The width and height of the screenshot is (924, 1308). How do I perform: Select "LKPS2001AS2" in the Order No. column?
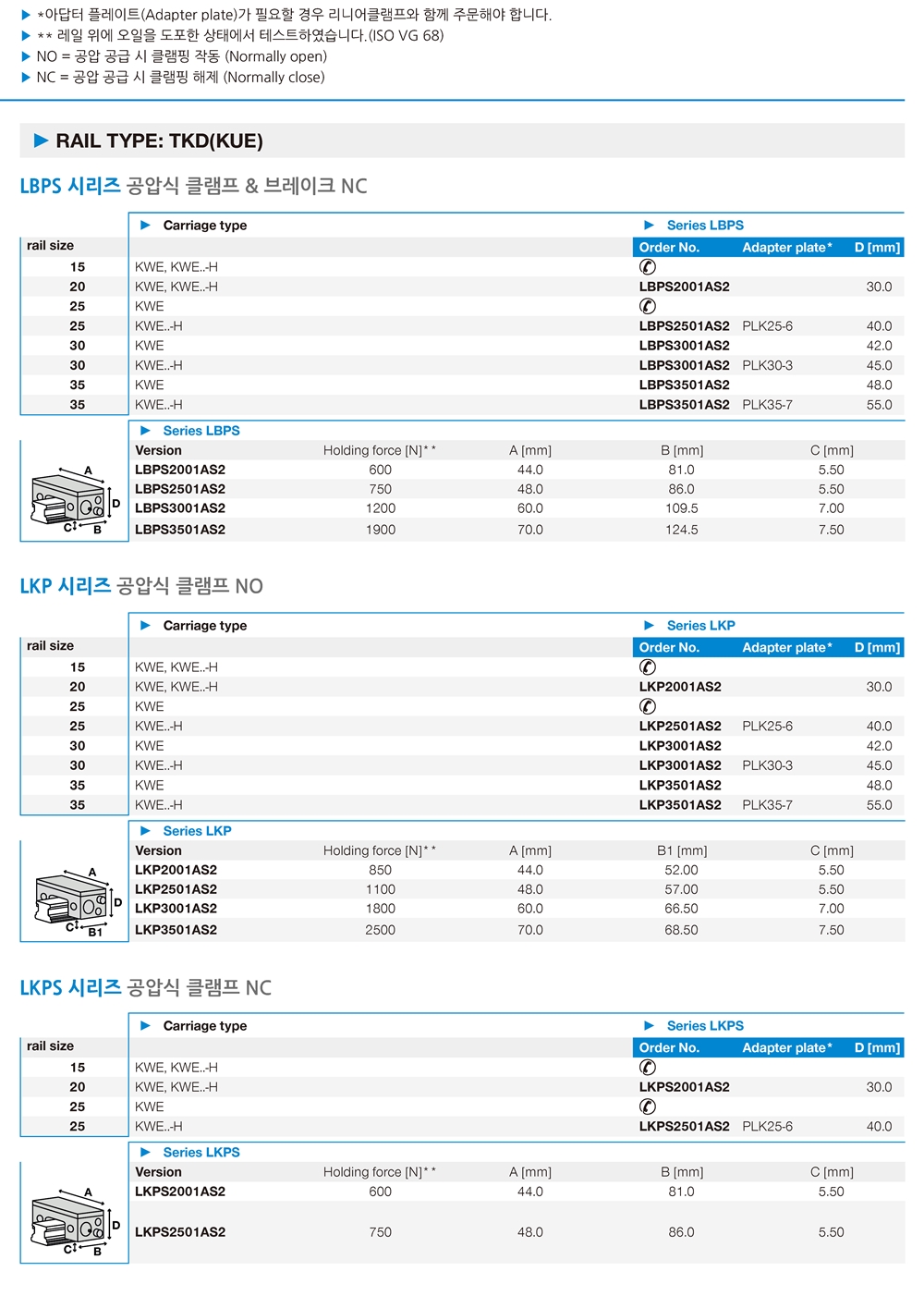(685, 1087)
